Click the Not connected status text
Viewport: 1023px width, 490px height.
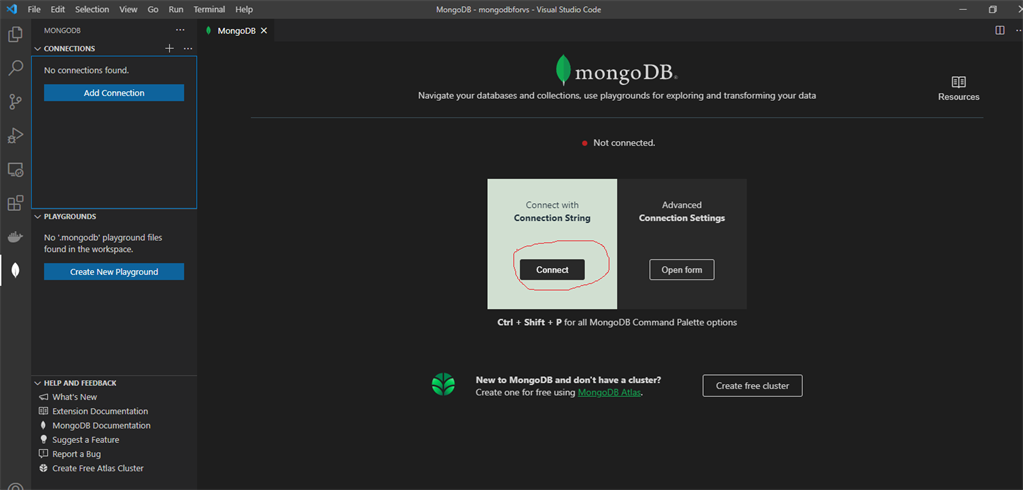point(624,143)
